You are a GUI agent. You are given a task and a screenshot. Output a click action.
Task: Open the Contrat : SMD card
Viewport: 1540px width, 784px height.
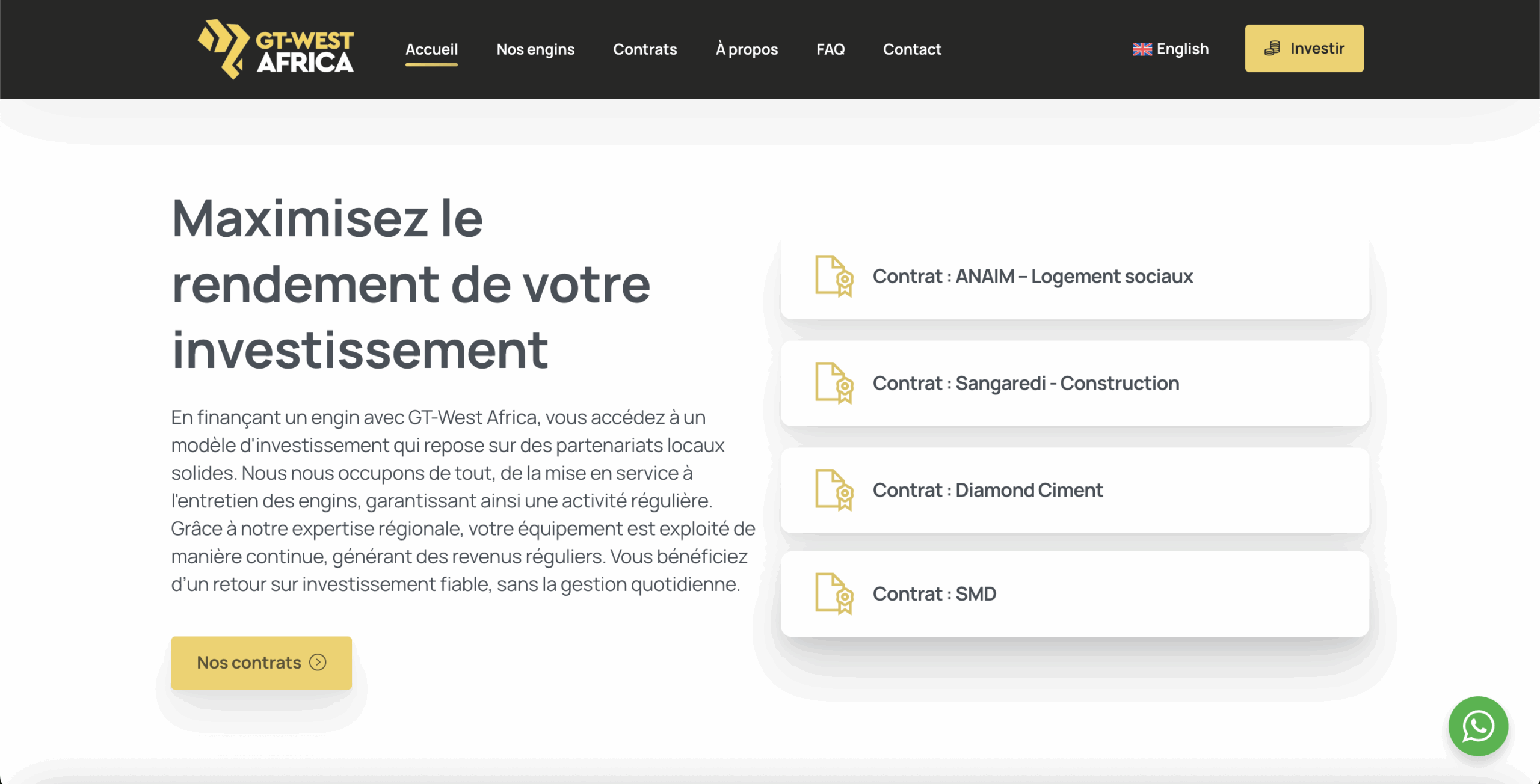[x=1074, y=594]
